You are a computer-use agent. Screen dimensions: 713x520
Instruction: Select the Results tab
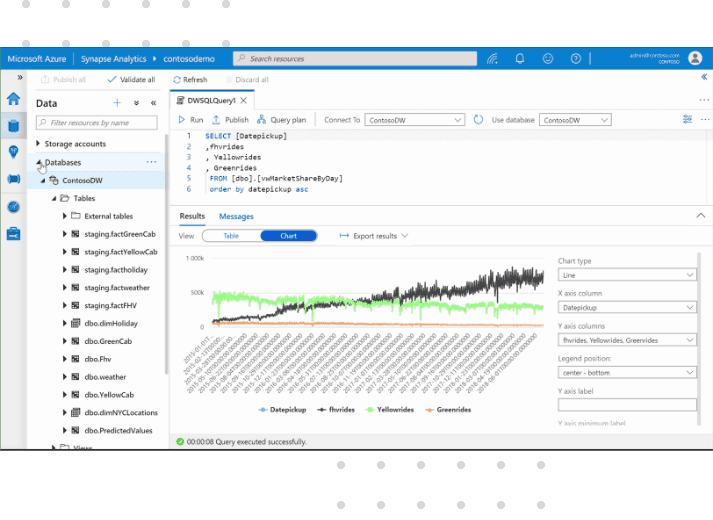[x=192, y=216]
